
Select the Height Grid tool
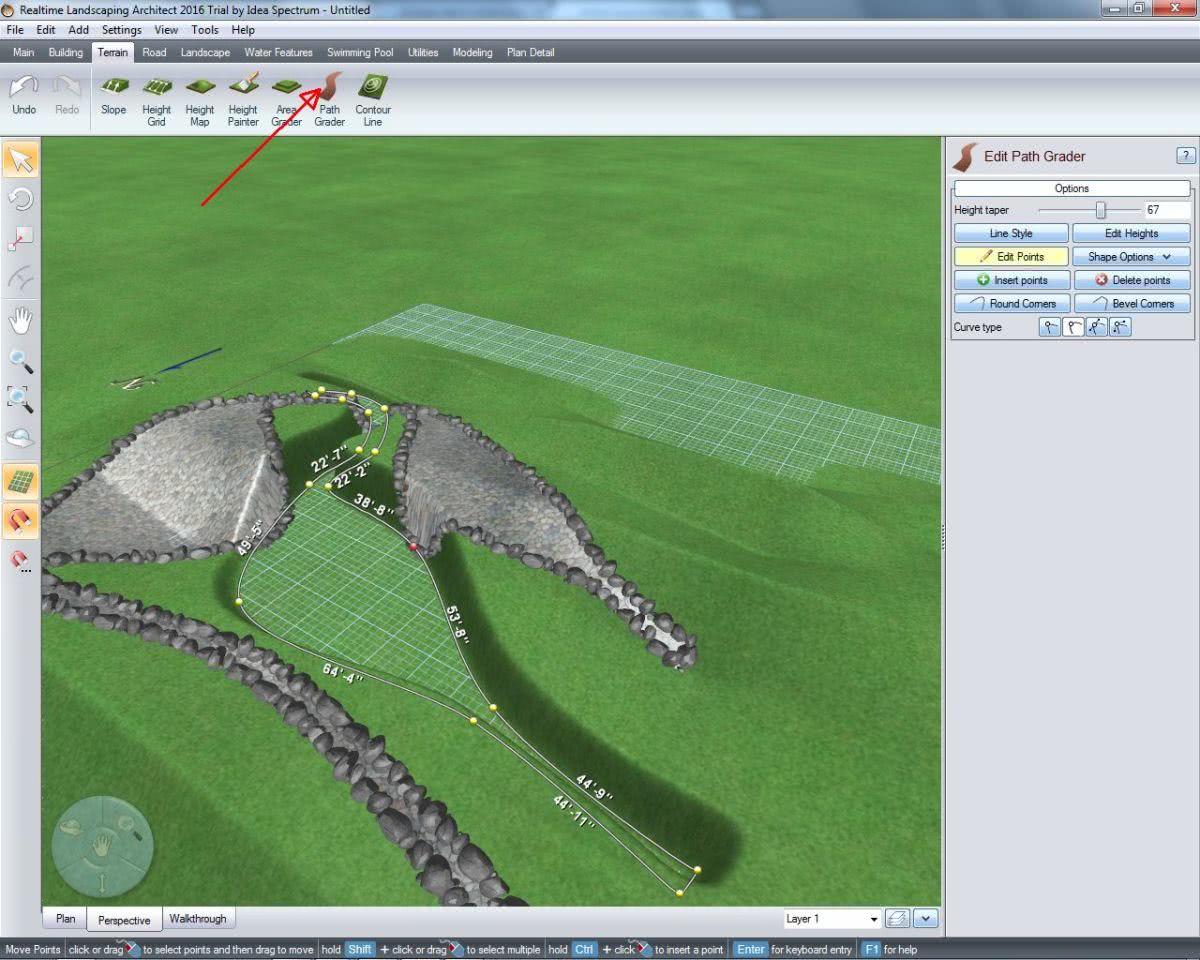(x=157, y=100)
